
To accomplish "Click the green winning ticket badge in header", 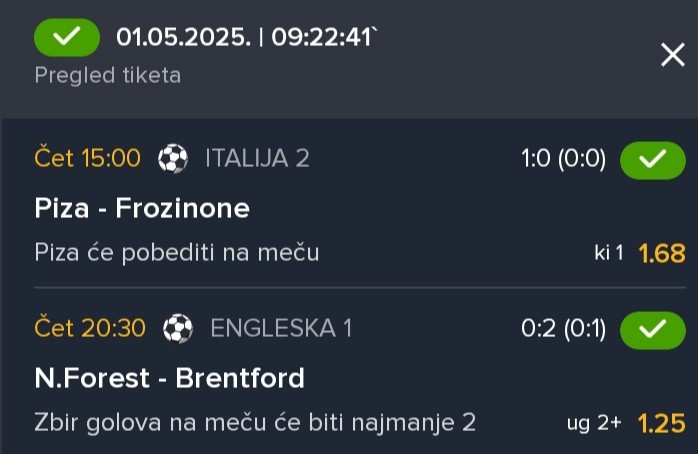I will 67,37.
